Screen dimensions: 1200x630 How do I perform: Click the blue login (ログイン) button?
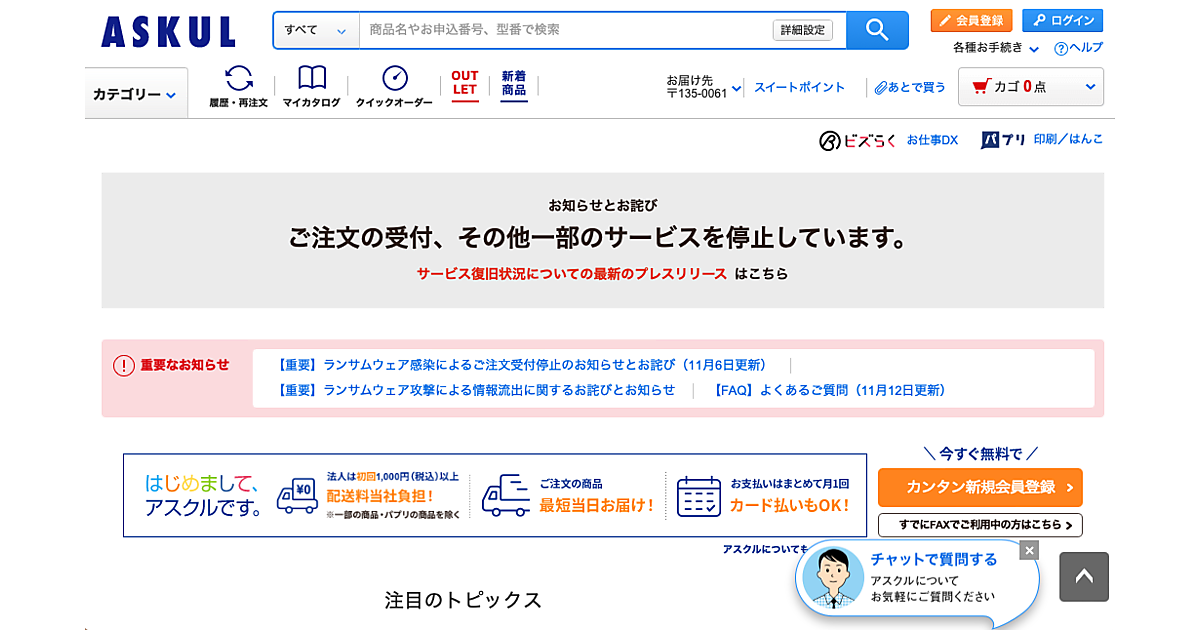pyautogui.click(x=1062, y=20)
